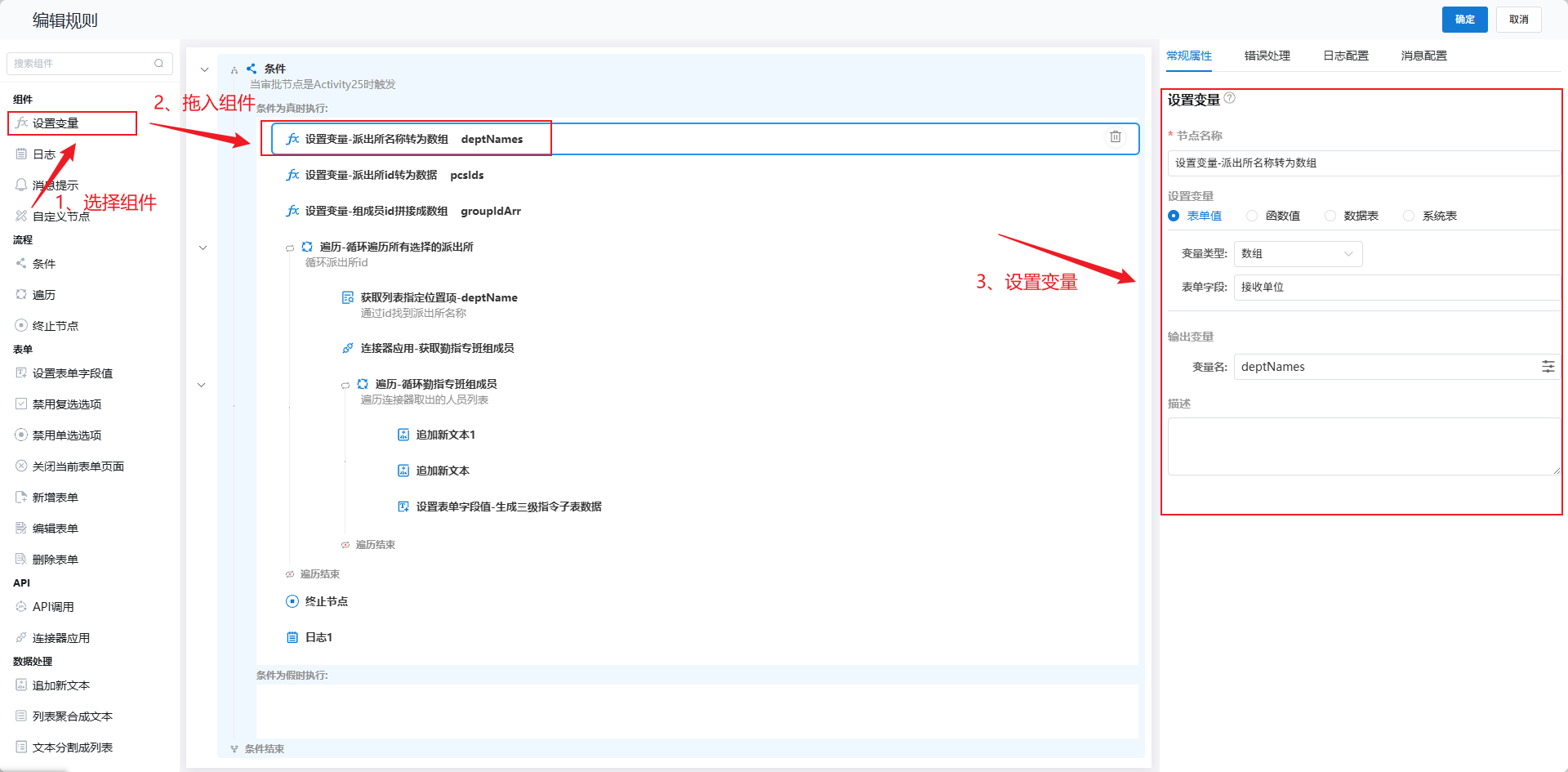Click the trash icon on deptNames node
The height and width of the screenshot is (772, 1568).
coord(1115,137)
